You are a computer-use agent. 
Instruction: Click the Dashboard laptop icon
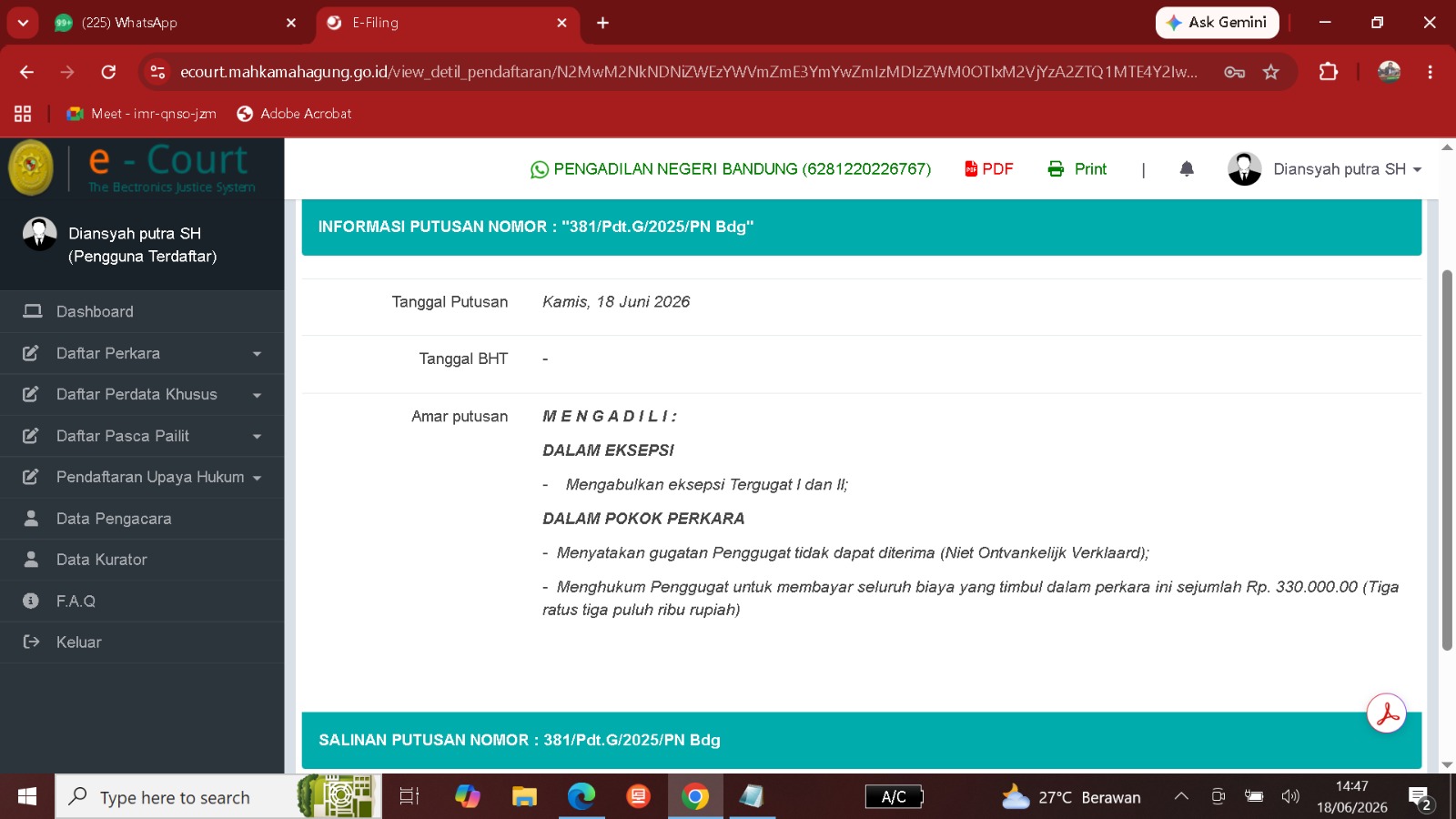(32, 311)
